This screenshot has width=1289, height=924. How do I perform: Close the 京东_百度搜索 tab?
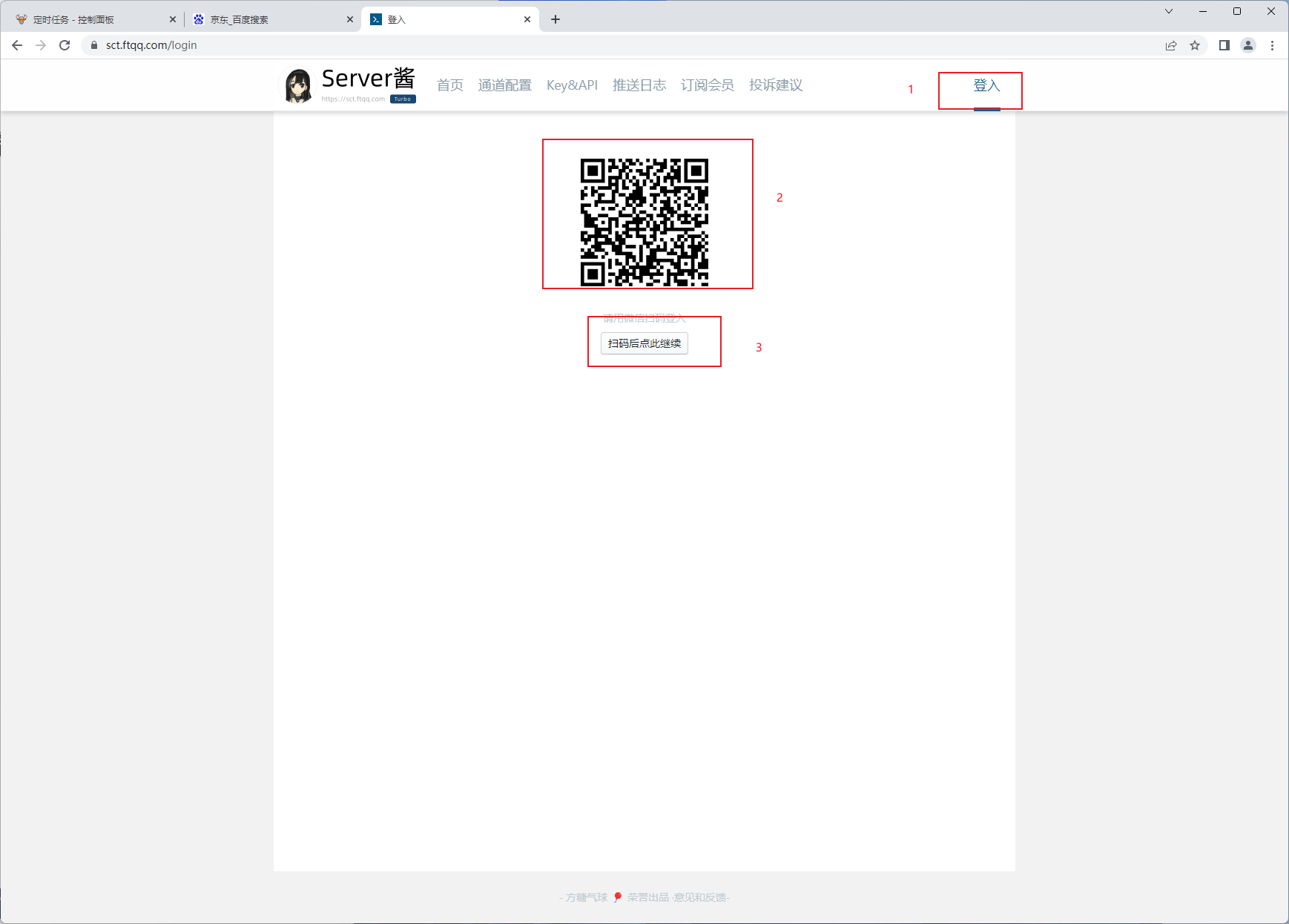350,20
